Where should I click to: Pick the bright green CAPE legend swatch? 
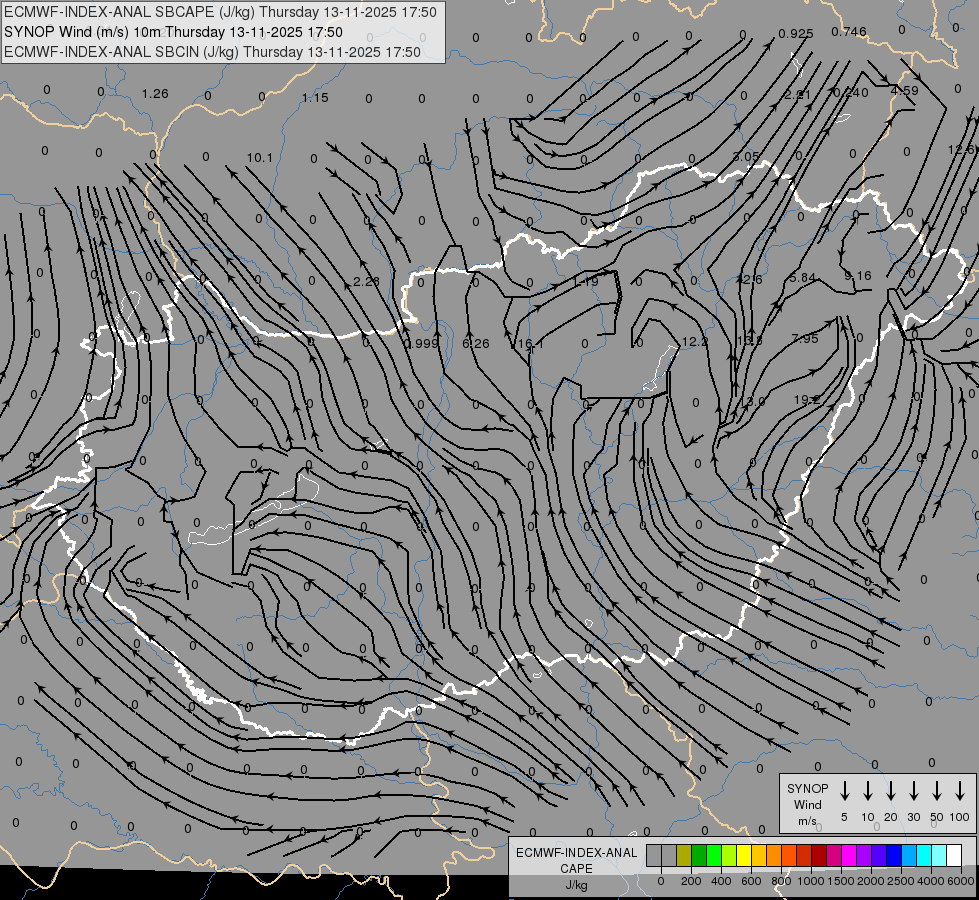714,856
